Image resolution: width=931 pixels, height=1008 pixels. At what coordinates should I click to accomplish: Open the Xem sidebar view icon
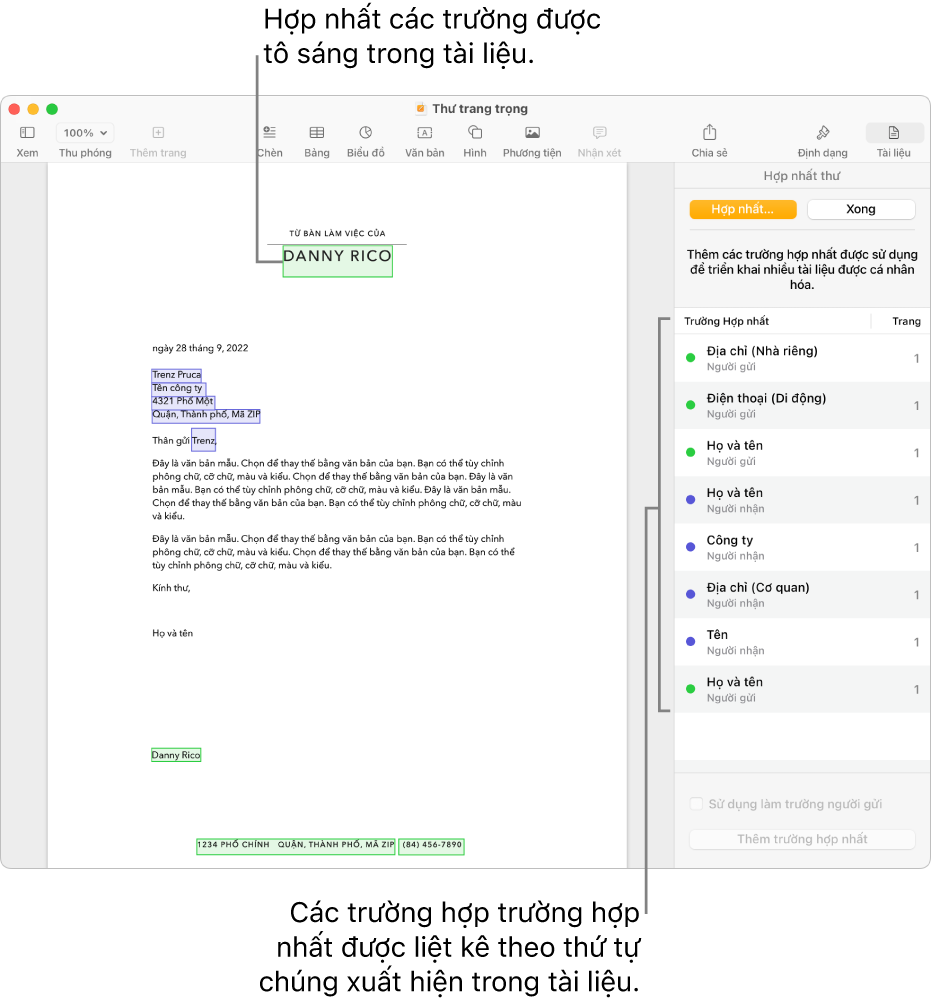(27, 132)
